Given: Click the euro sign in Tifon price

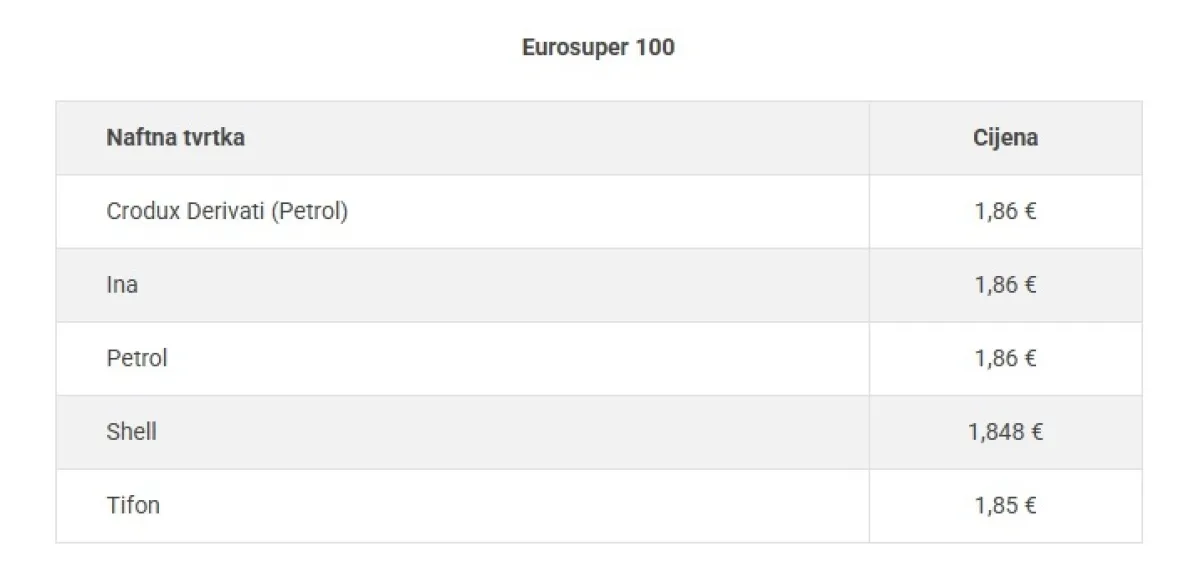Looking at the screenshot, I should tap(1029, 505).
